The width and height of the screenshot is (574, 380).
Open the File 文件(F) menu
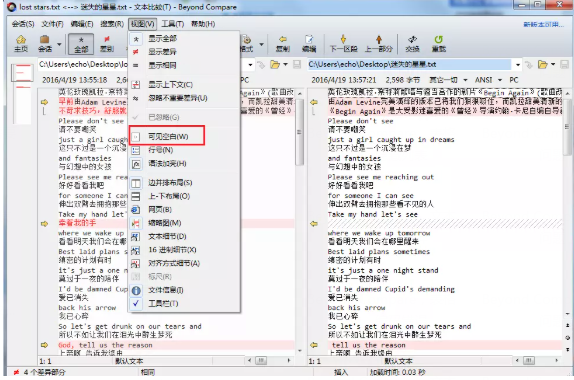point(52,24)
